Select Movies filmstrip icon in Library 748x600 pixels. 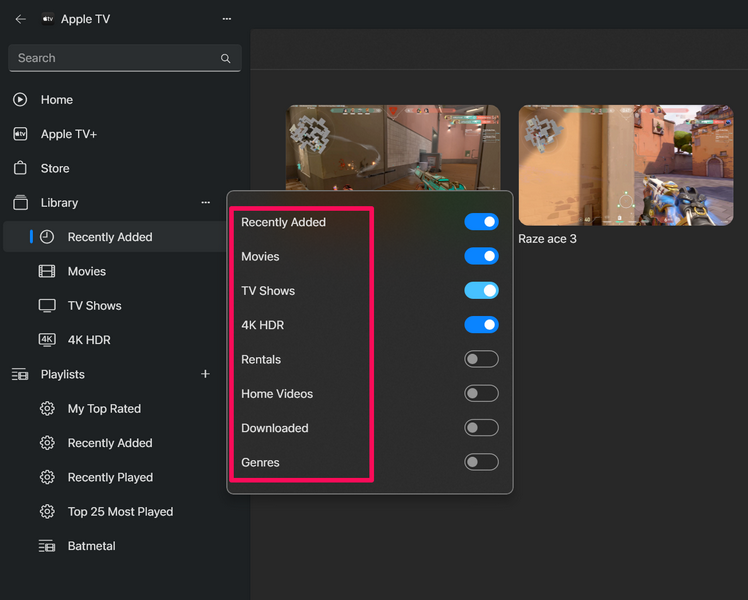click(47, 272)
